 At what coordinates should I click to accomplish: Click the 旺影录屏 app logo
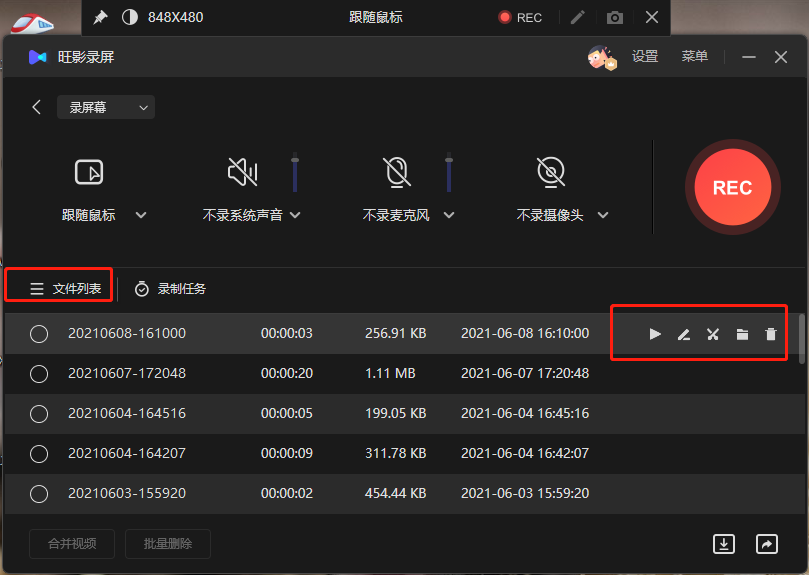click(x=37, y=57)
